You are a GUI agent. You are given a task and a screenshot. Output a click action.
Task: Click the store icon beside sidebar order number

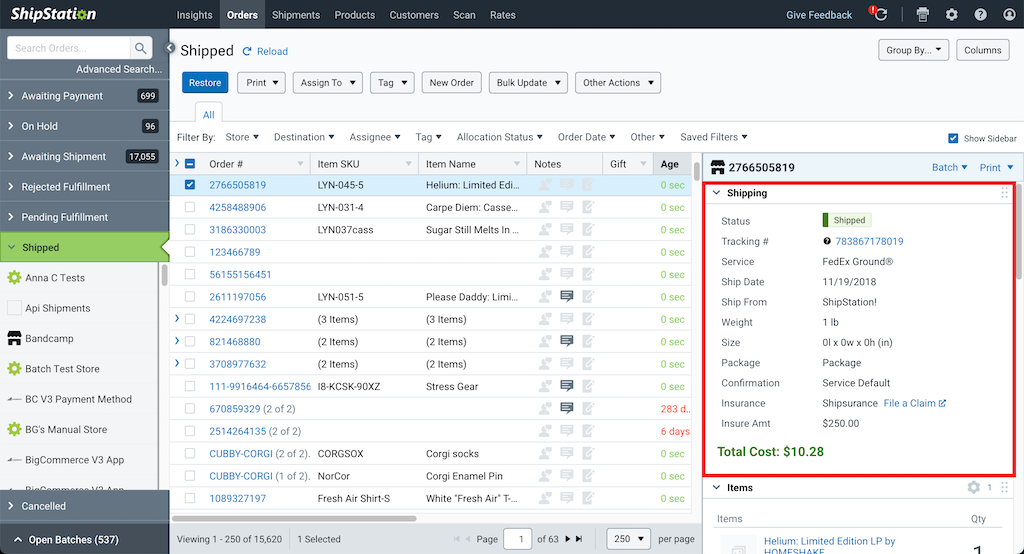pyautogui.click(x=718, y=167)
